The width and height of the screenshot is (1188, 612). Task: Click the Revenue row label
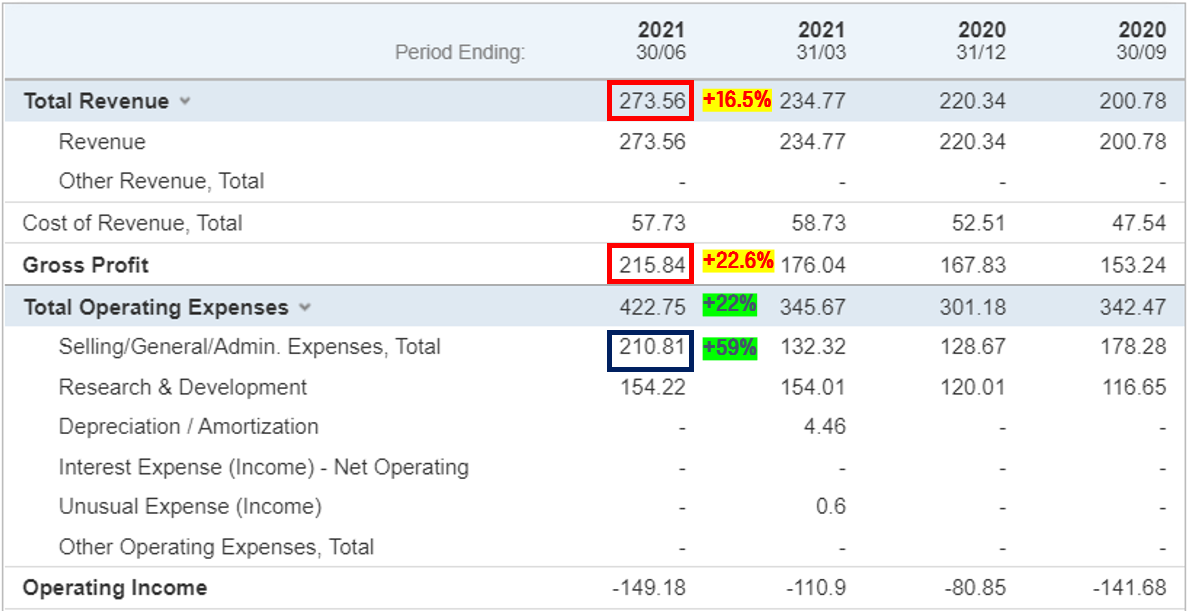coord(102,142)
